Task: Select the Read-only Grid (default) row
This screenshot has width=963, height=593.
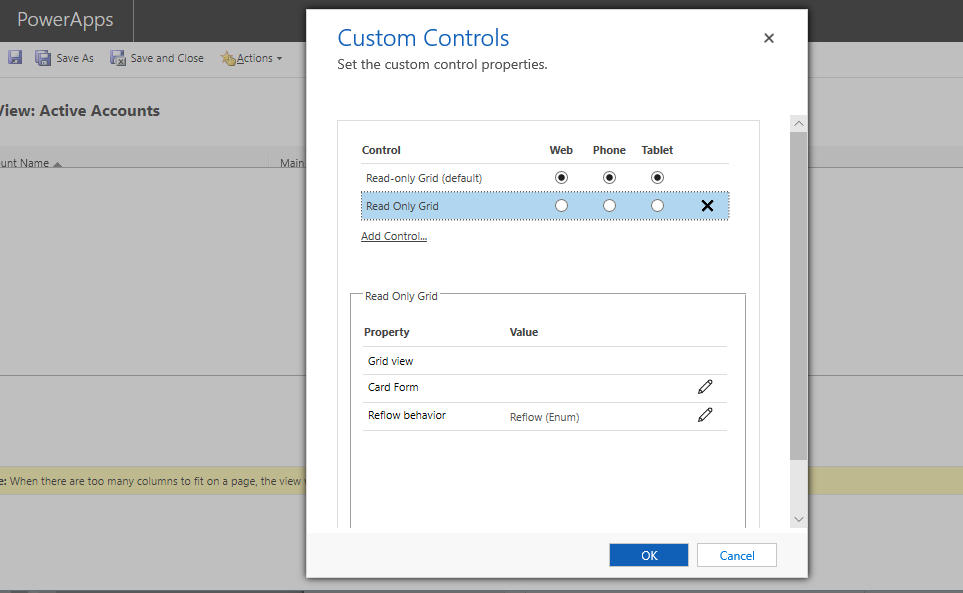Action: click(x=545, y=177)
